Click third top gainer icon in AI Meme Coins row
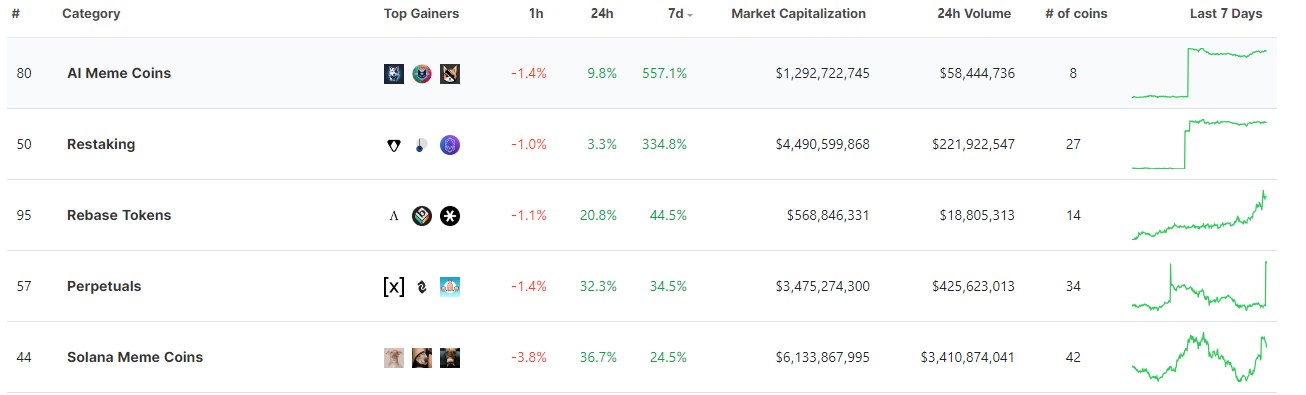 coord(450,74)
